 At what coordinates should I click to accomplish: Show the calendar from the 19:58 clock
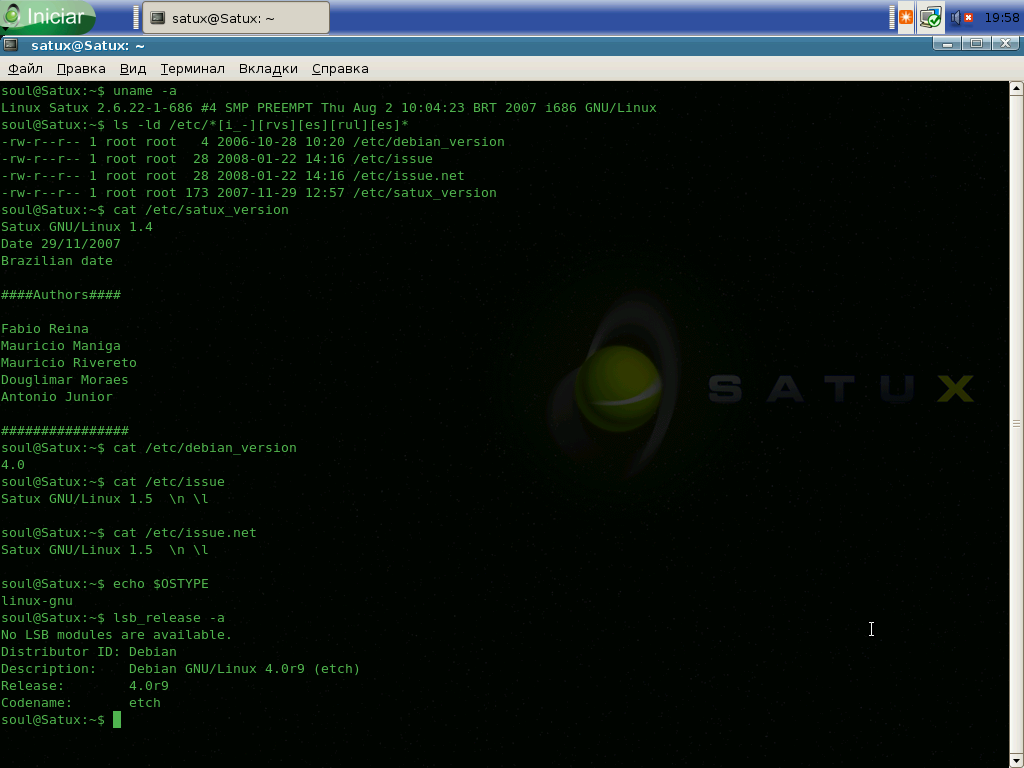click(1001, 18)
